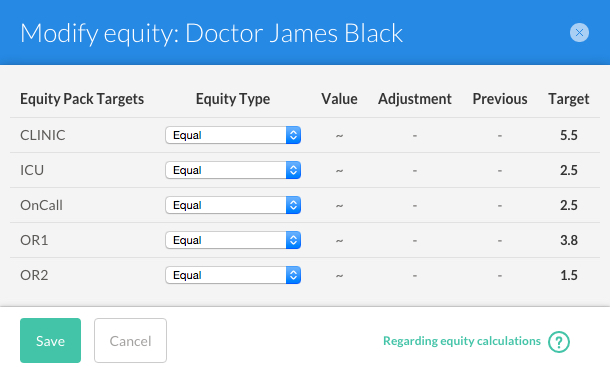The width and height of the screenshot is (610, 374).
Task: Click the Equity Type column header
Action: [x=233, y=99]
